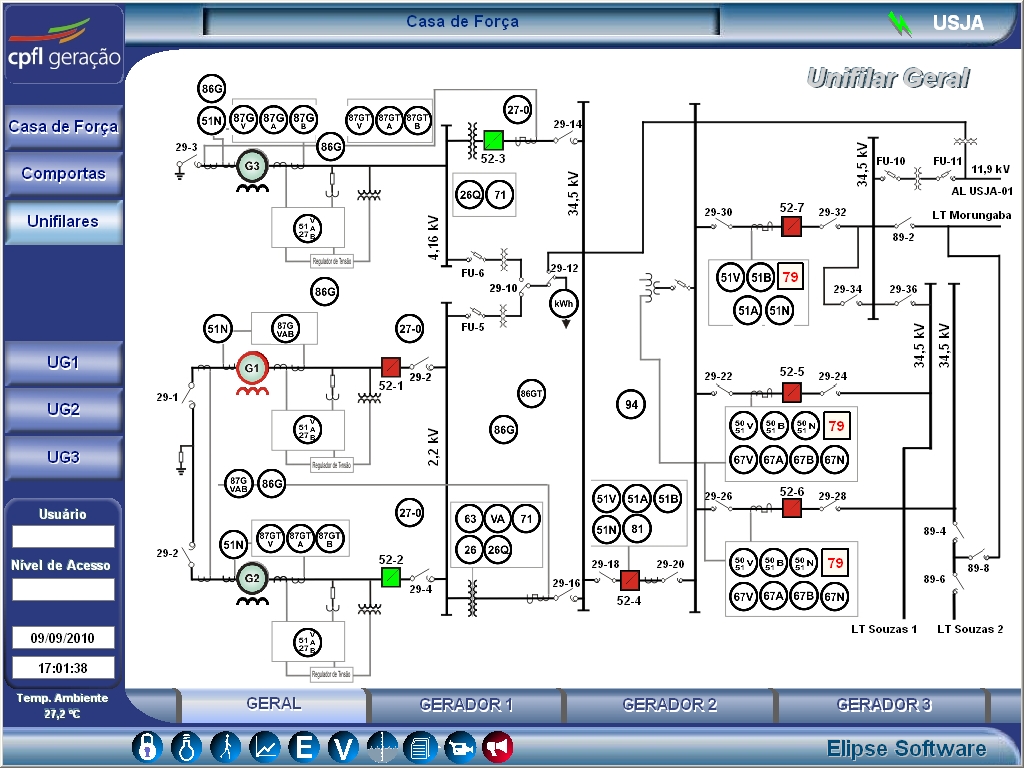Click the walking person icon
The image size is (1024, 768).
(226, 747)
